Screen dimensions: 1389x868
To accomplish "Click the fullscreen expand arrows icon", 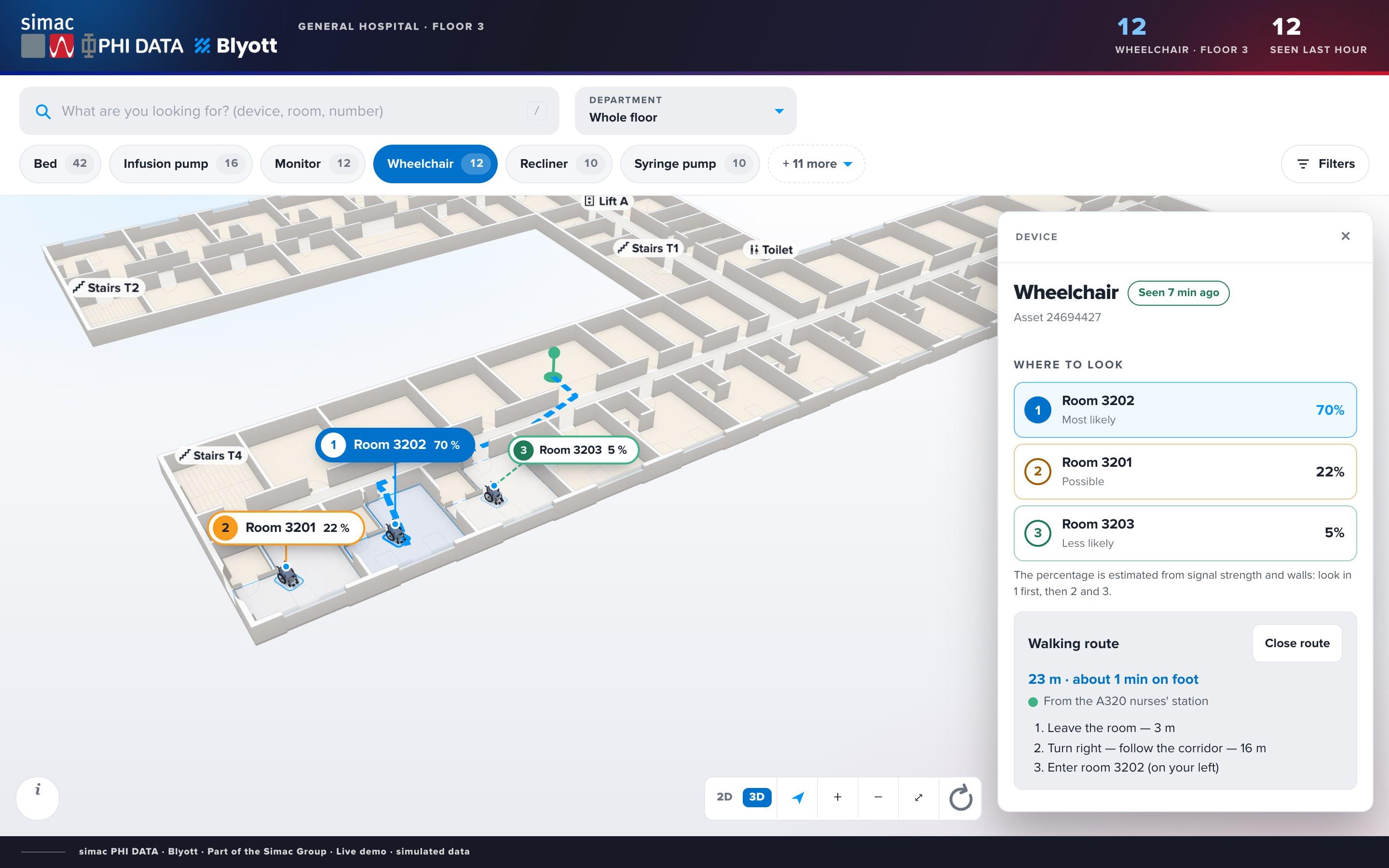I will pos(918,798).
